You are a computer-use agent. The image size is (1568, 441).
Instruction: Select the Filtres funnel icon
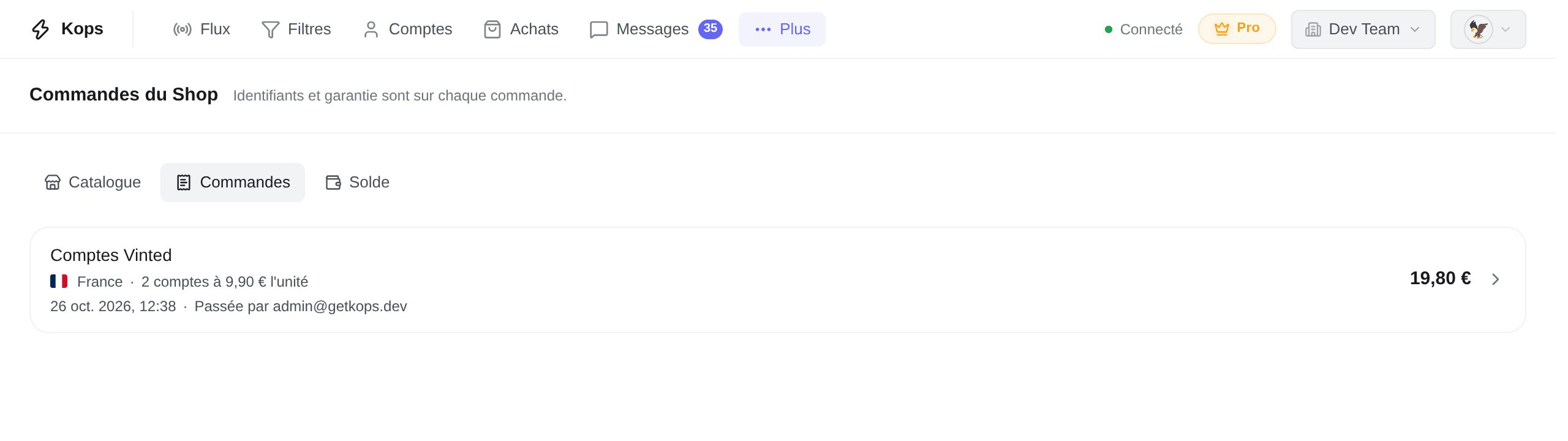[x=270, y=29]
